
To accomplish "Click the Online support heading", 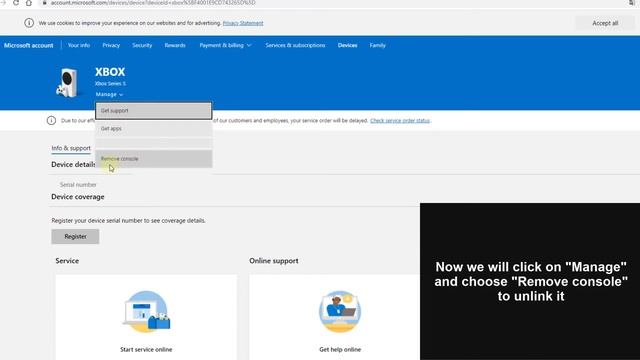I will coord(274,261).
